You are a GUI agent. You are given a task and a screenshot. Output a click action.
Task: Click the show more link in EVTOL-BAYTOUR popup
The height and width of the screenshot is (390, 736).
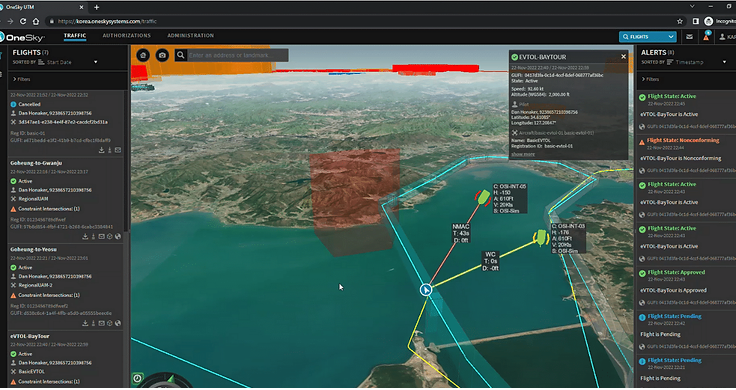(523, 154)
